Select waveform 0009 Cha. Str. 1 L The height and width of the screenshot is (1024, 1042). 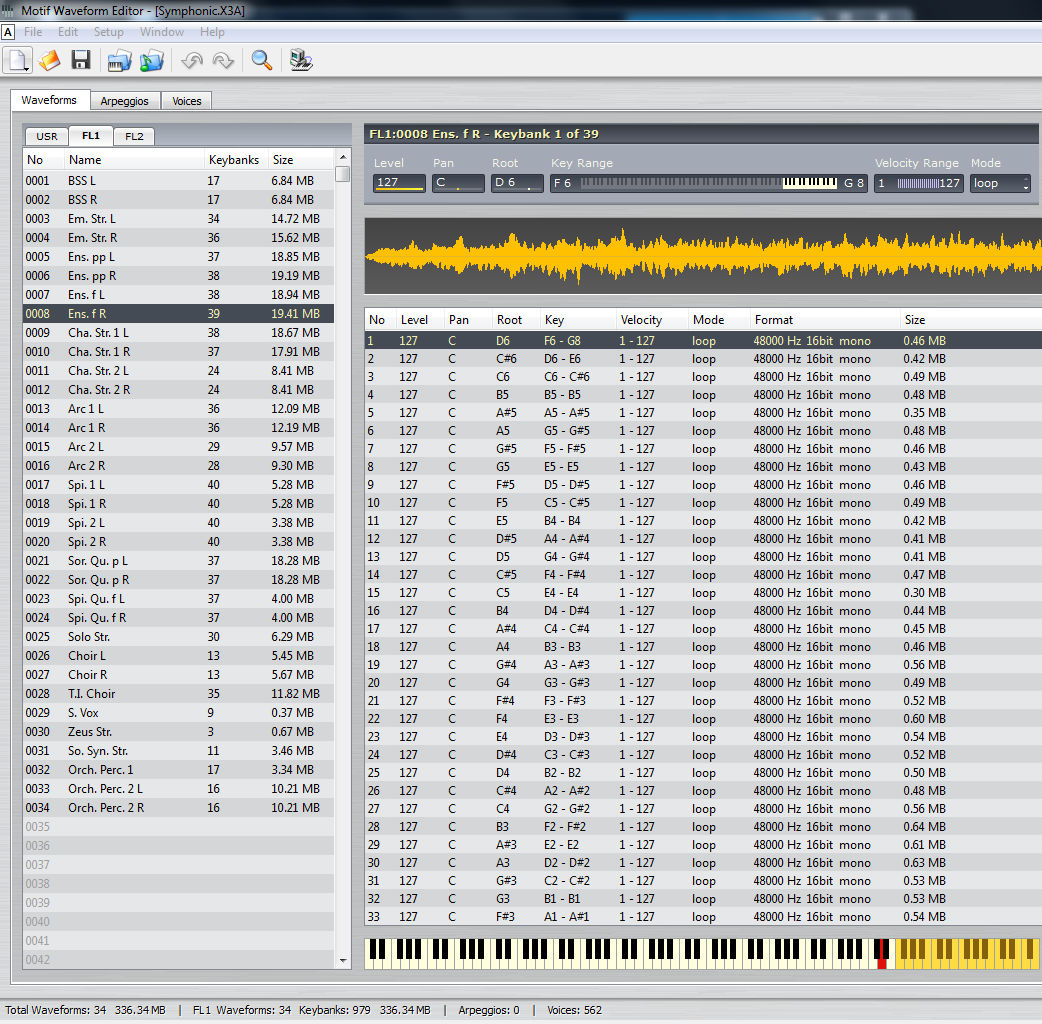178,332
